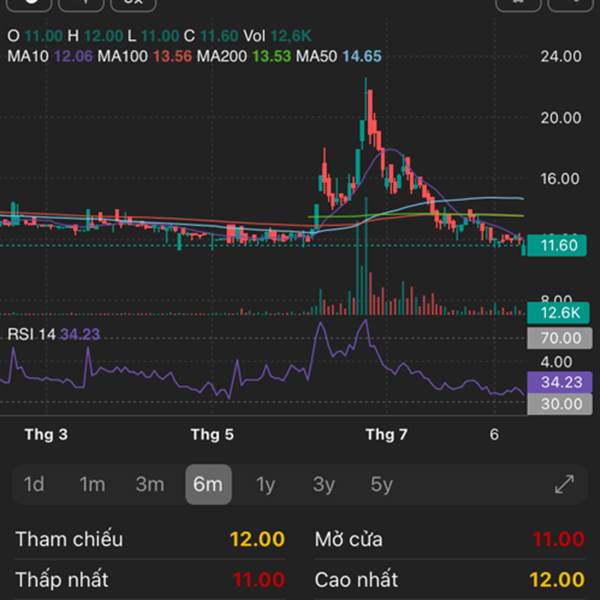Switch to the 3m time range

(150, 484)
